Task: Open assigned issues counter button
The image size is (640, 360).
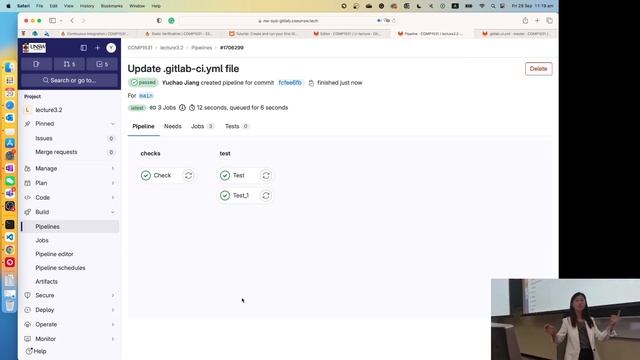Action: click(36, 64)
